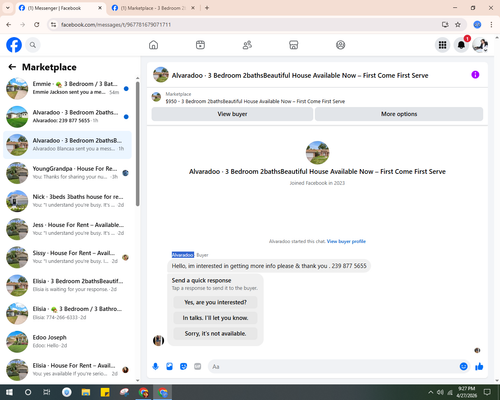Viewport: 500px width, 400px height.
Task: Attach a photo with the image icon
Action: [x=170, y=367]
